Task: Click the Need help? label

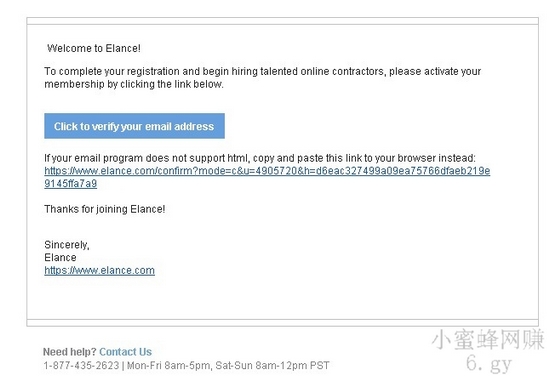Action: coord(69,352)
